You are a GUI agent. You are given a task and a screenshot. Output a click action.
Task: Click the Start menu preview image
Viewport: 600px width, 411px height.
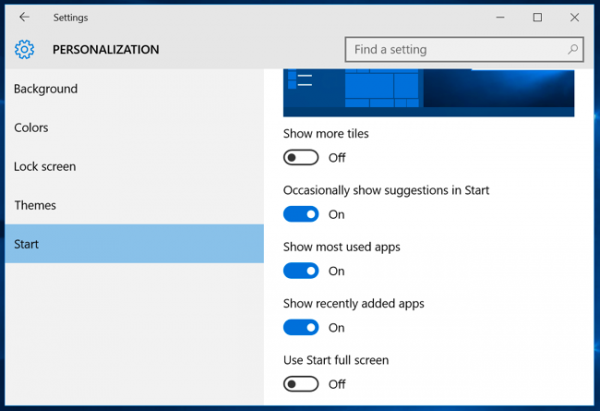429,93
